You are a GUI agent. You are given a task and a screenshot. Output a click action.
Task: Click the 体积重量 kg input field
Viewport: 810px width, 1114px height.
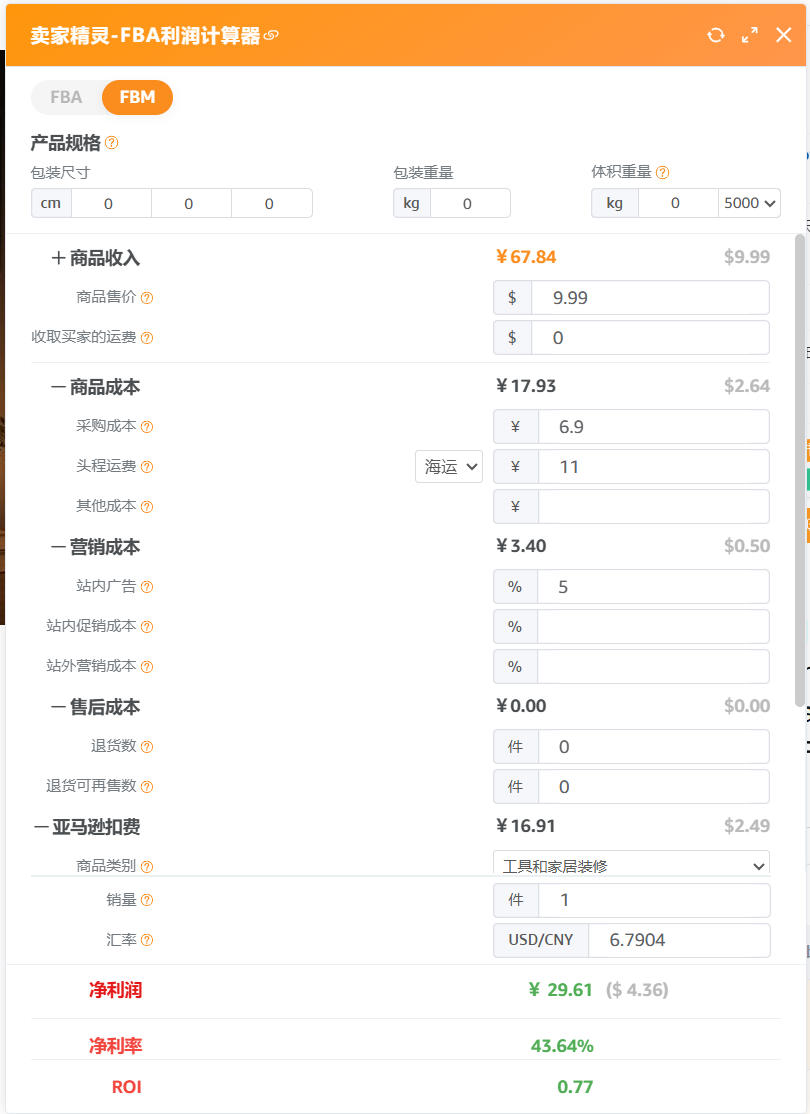pyautogui.click(x=678, y=203)
